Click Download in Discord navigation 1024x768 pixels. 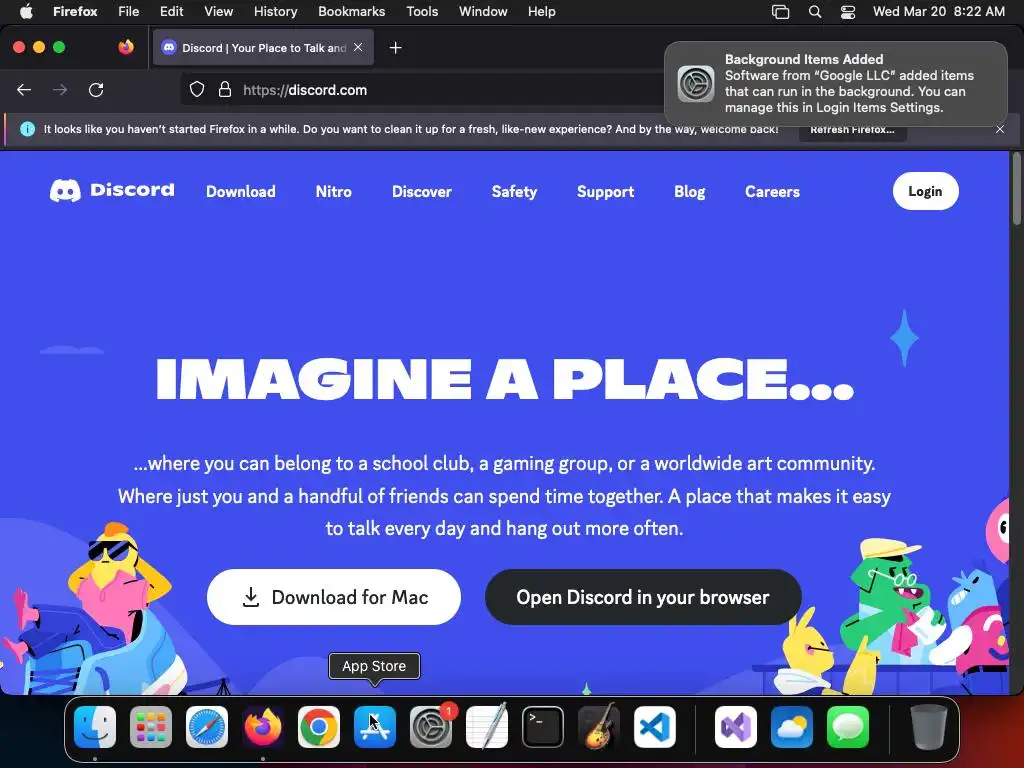(x=241, y=191)
